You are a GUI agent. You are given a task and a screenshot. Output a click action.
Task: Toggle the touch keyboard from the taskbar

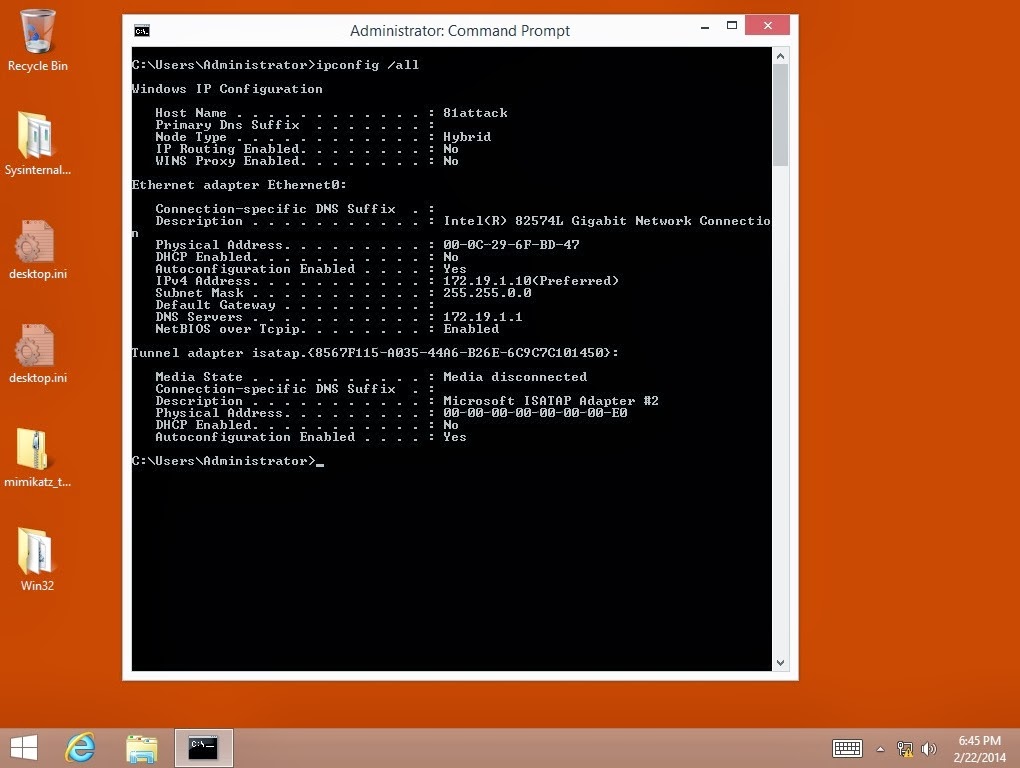[846, 748]
